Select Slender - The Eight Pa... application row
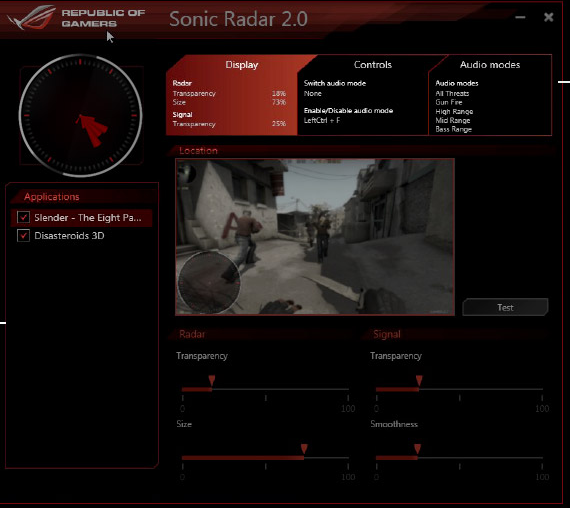 click(x=81, y=218)
